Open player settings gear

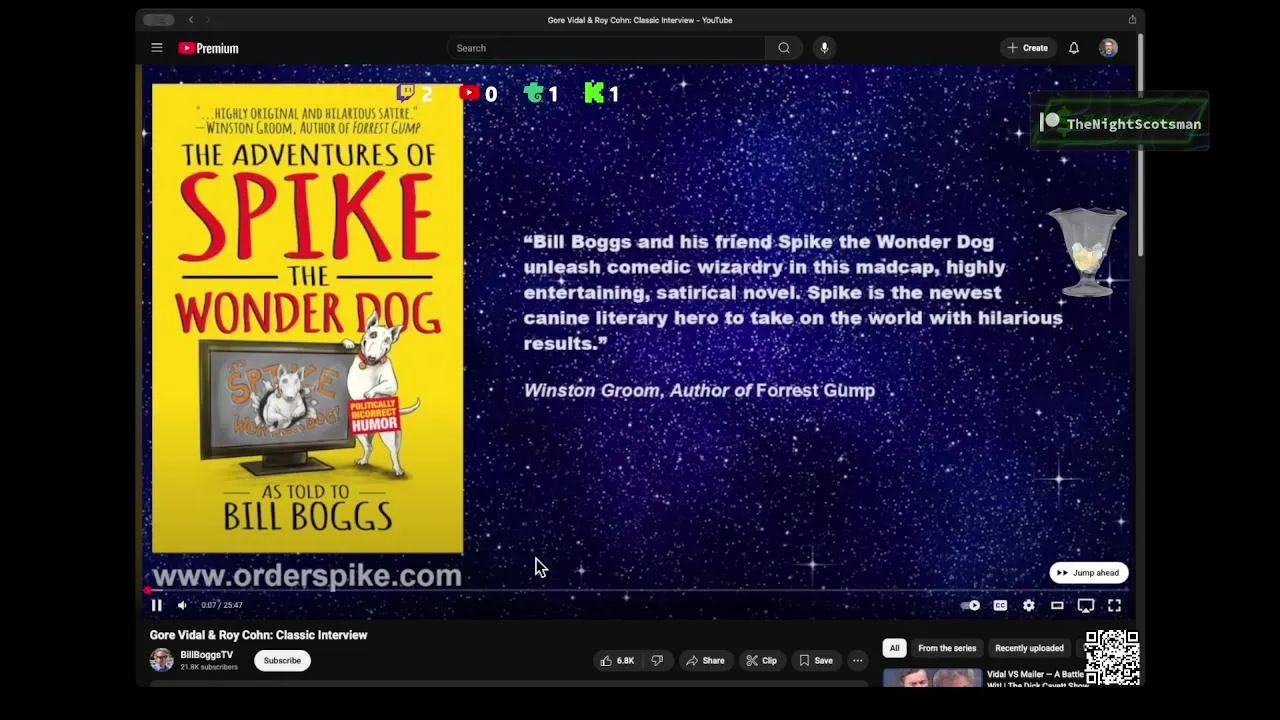[1028, 605]
